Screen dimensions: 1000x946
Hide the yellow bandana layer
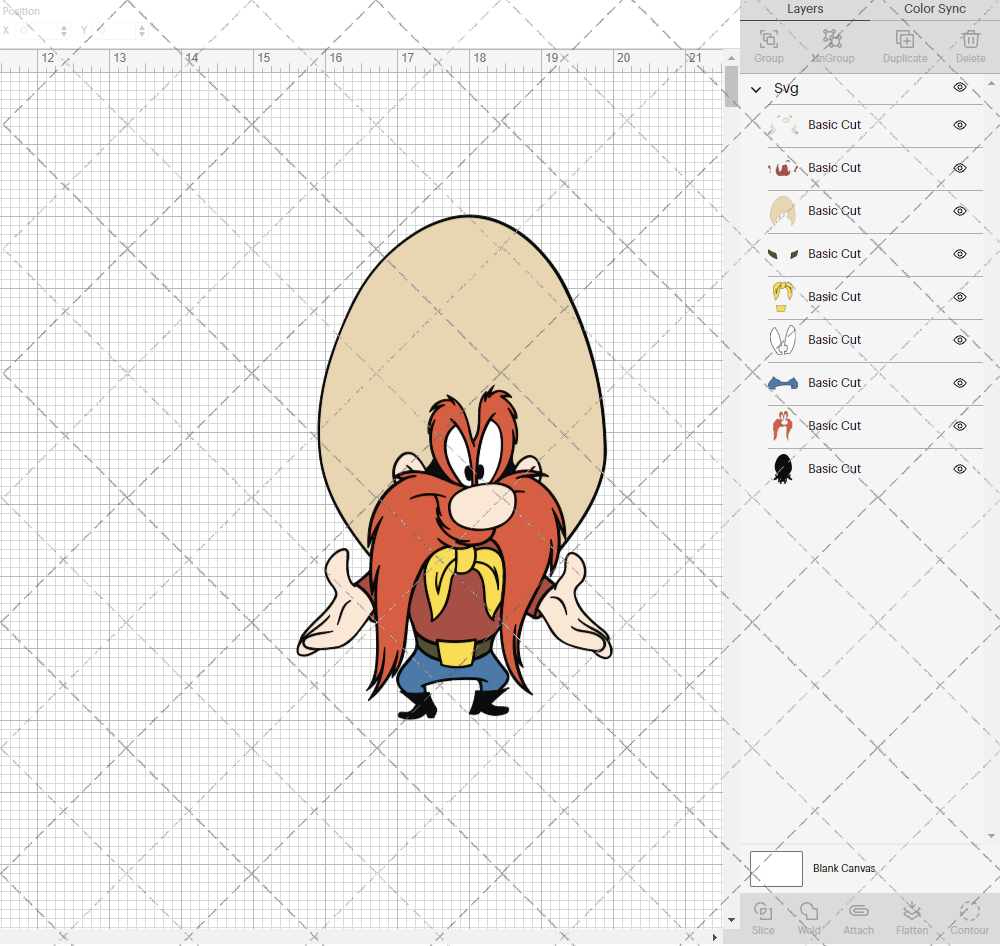[x=960, y=297]
